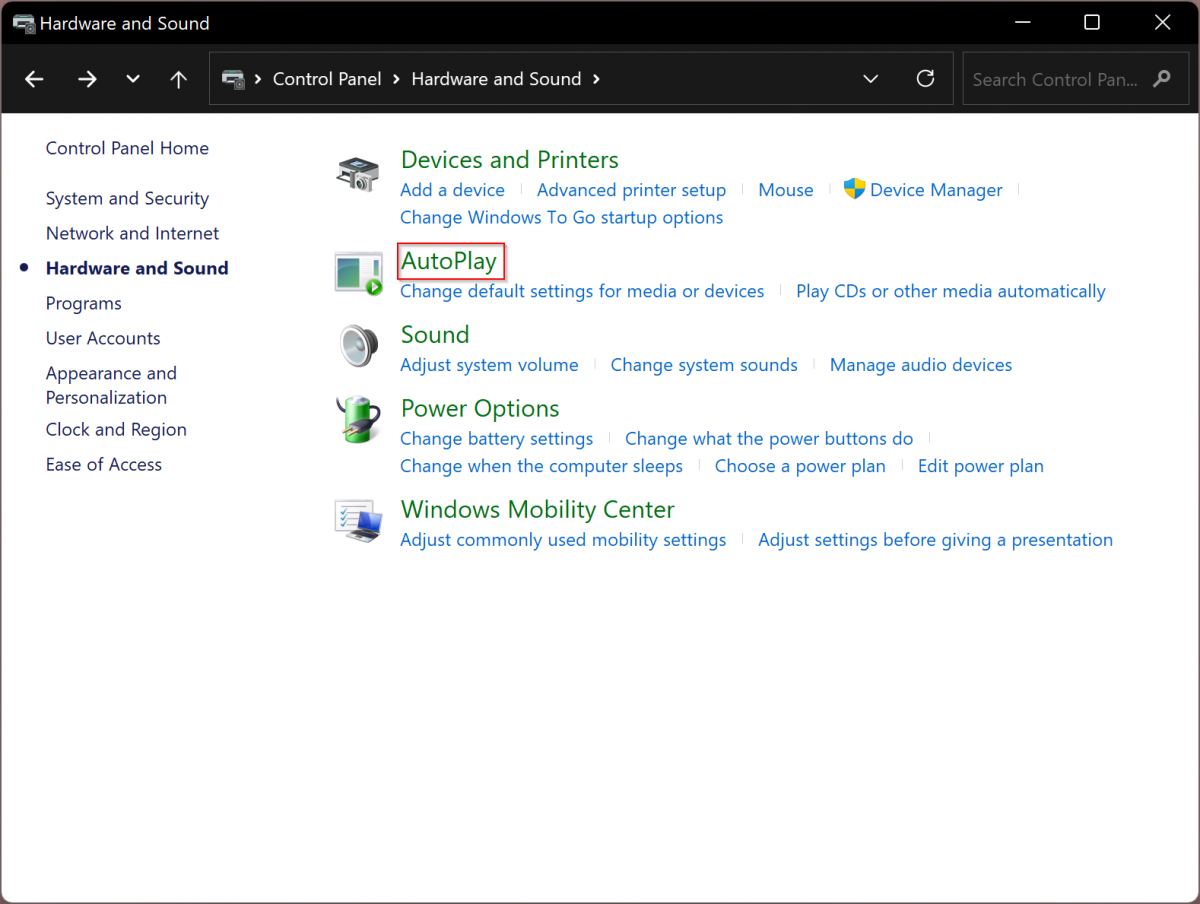Click the Windows Mobility Center icon

click(358, 521)
